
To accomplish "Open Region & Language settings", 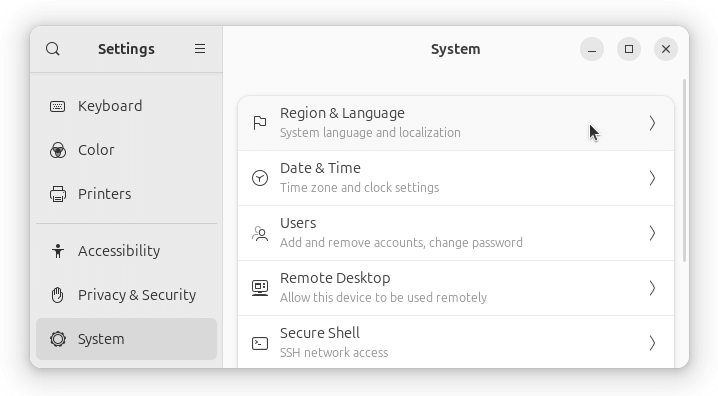I will click(456, 123).
